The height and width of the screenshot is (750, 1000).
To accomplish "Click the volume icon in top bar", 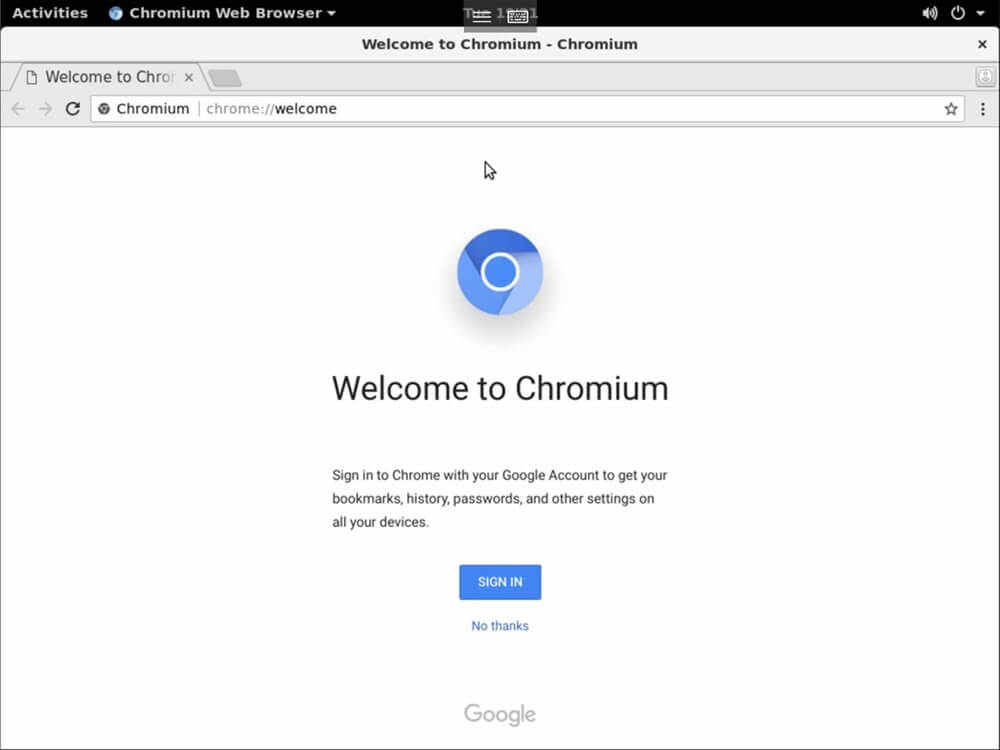I will click(929, 13).
